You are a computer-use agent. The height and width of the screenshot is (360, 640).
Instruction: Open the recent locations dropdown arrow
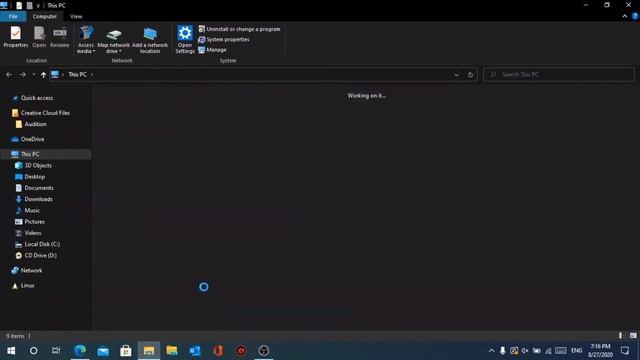point(33,75)
